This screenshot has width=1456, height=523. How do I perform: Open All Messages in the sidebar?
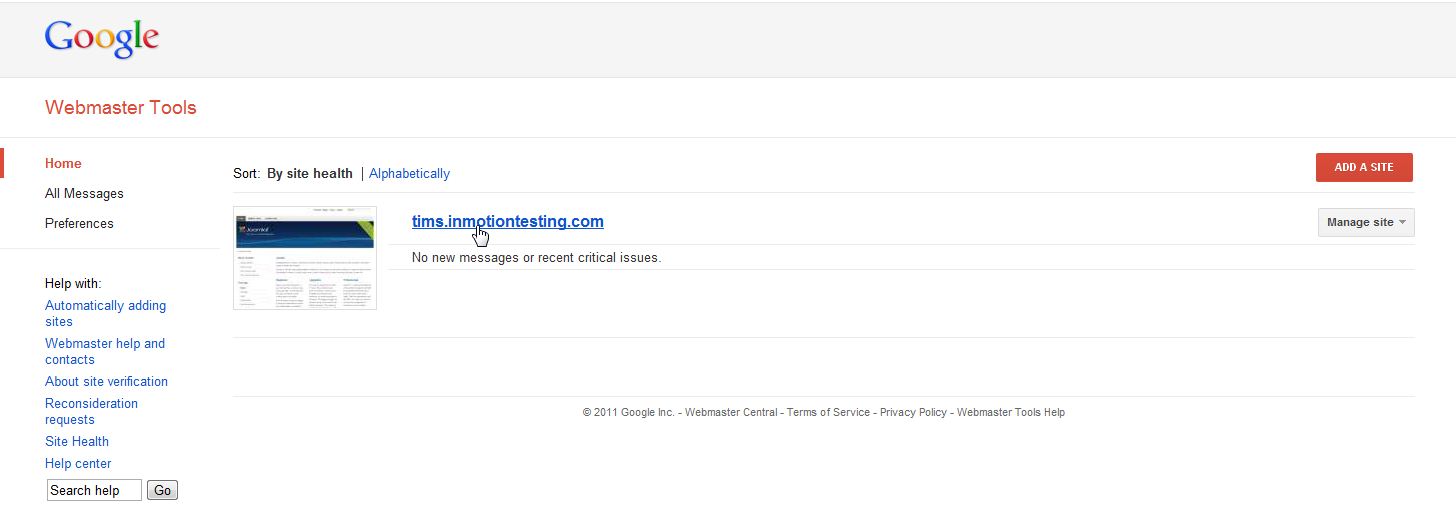coord(84,193)
